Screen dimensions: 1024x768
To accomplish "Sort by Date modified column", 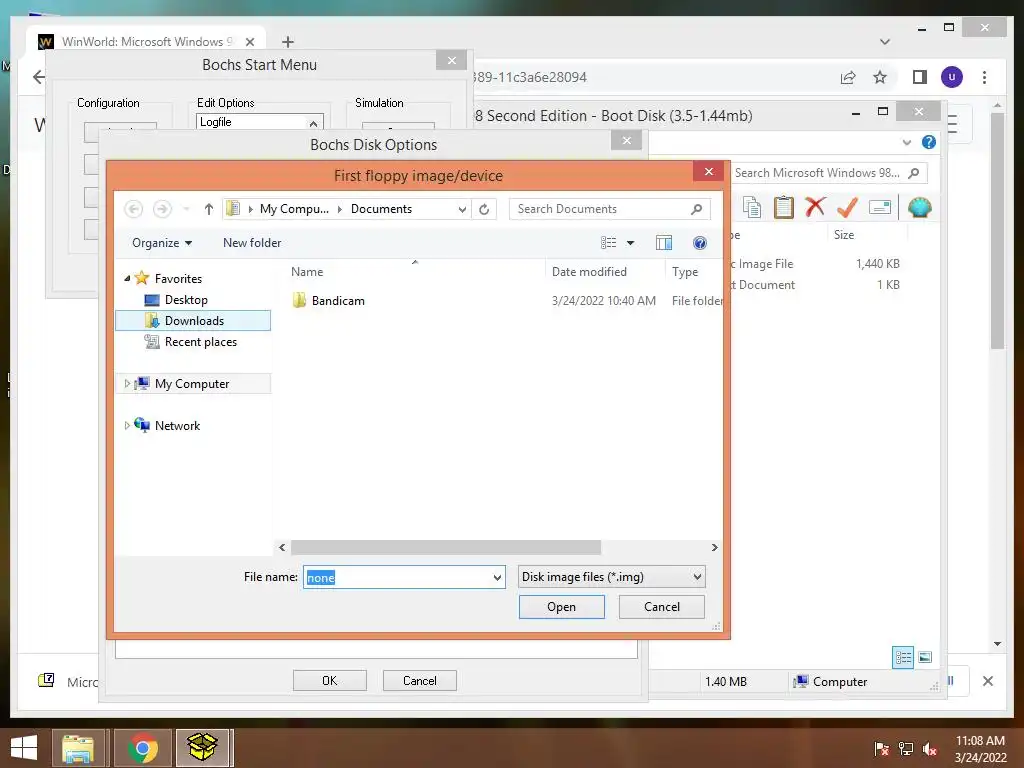I will [589, 272].
